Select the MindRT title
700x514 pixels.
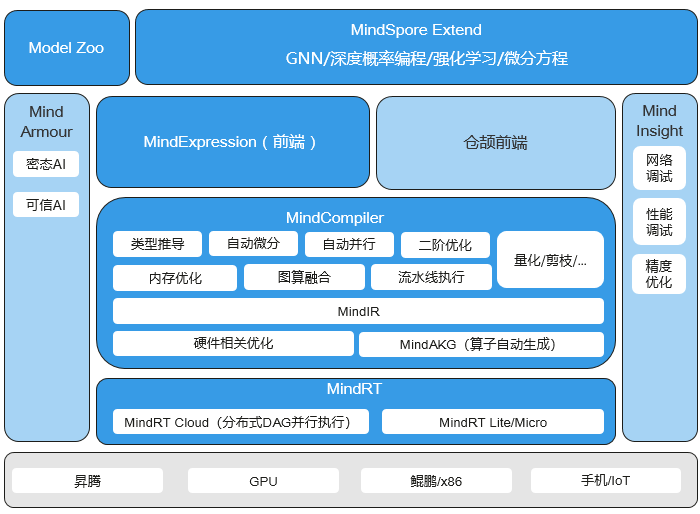pyautogui.click(x=354, y=389)
